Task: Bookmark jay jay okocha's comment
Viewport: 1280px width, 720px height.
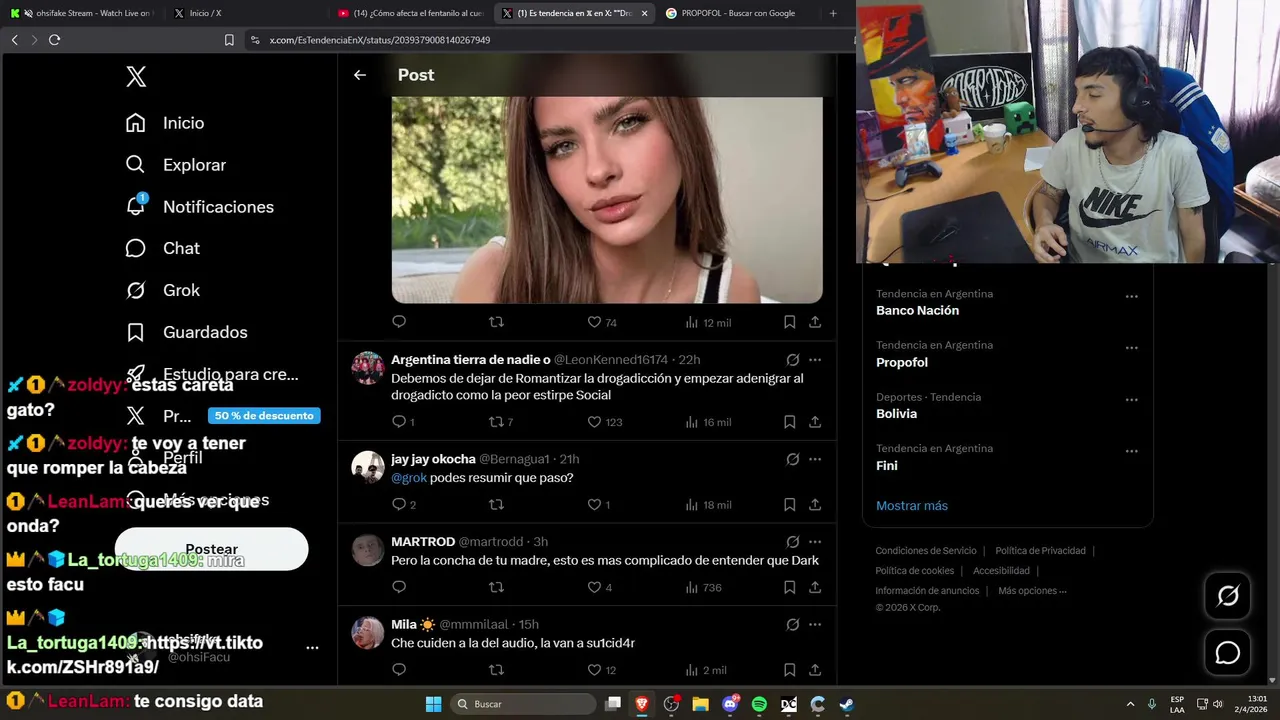Action: click(x=789, y=505)
